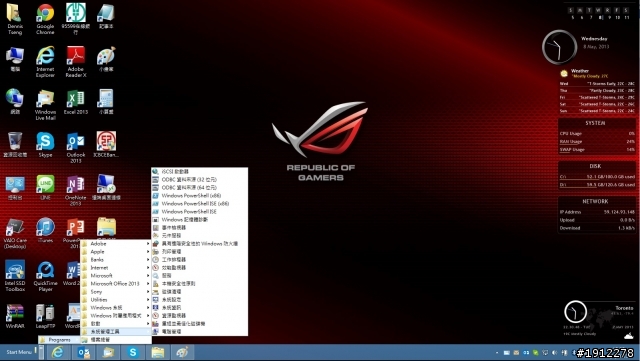This screenshot has height=361, width=640.
Task: Expand the Microsoft programs folder
Action: [x=116, y=276]
